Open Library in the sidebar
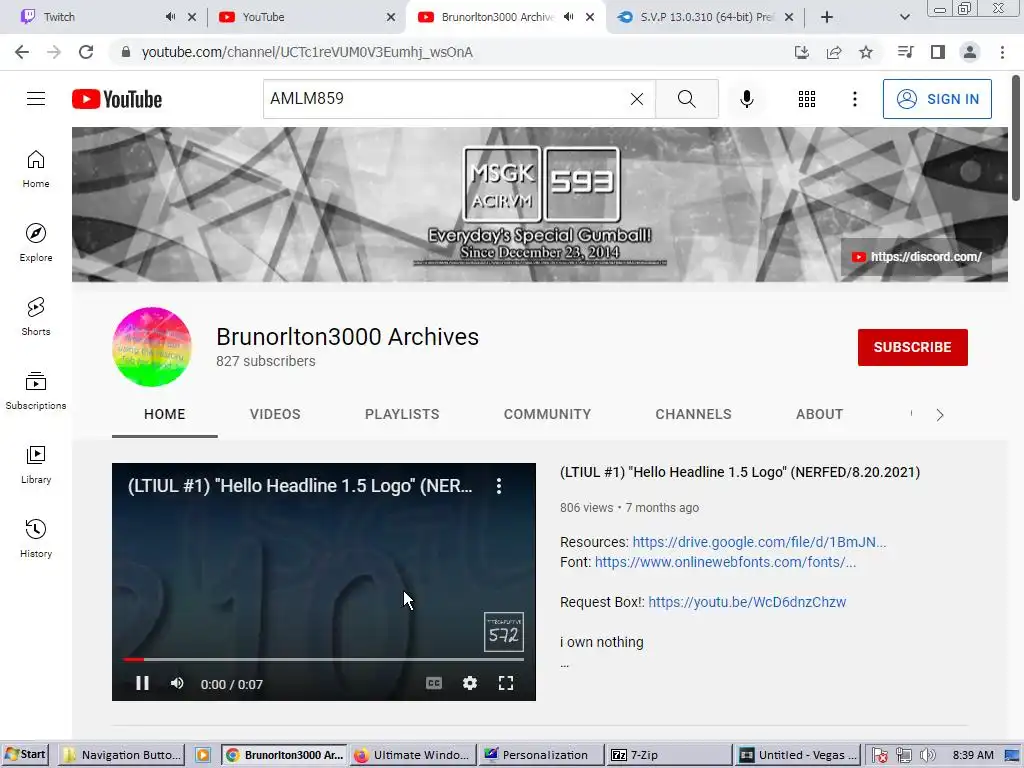Image resolution: width=1024 pixels, height=768 pixels. click(x=36, y=464)
